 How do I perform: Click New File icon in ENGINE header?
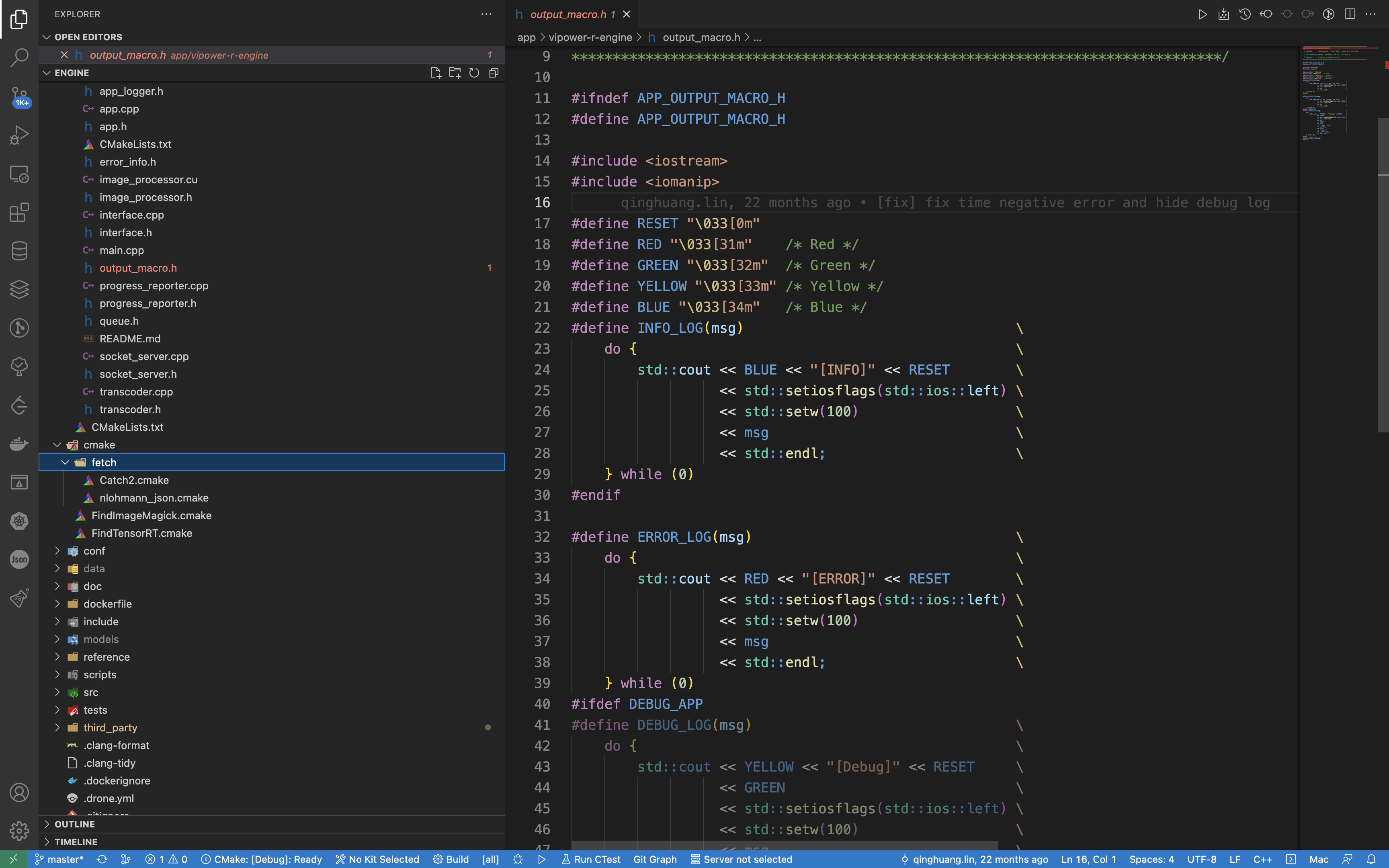436,73
